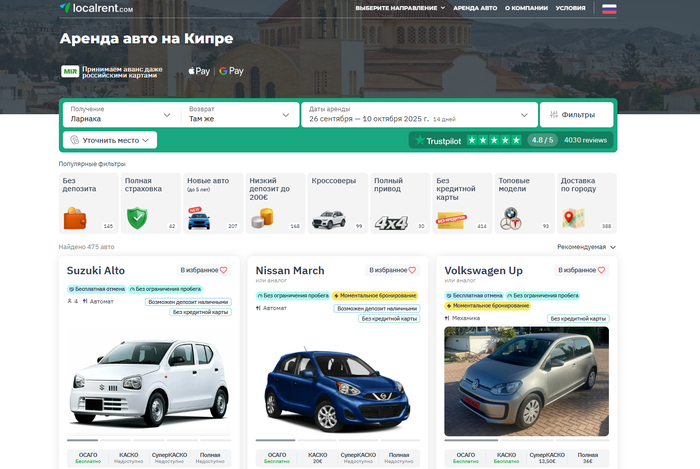The width and height of the screenshot is (700, 469).
Task: Add Volkswagen Up to favorites
Action: (x=582, y=270)
